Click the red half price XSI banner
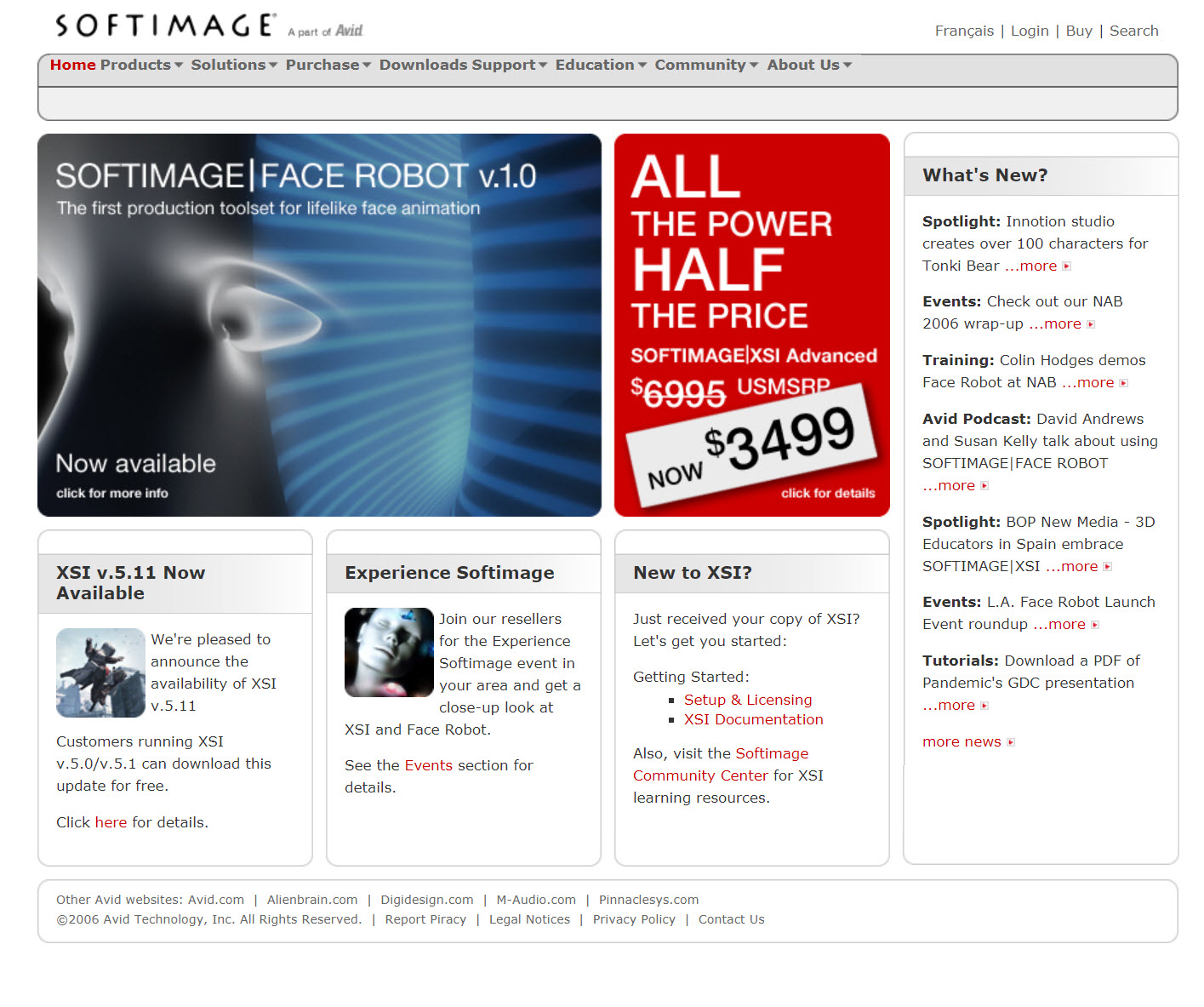Screen dimensions: 1204x1007 coord(751,324)
